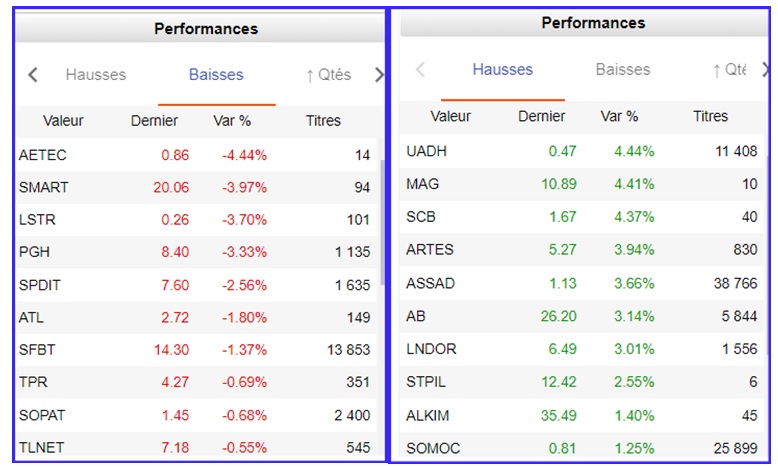Click the Valeur column header in the left panel
This screenshot has height=468, width=778.
pyautogui.click(x=63, y=121)
